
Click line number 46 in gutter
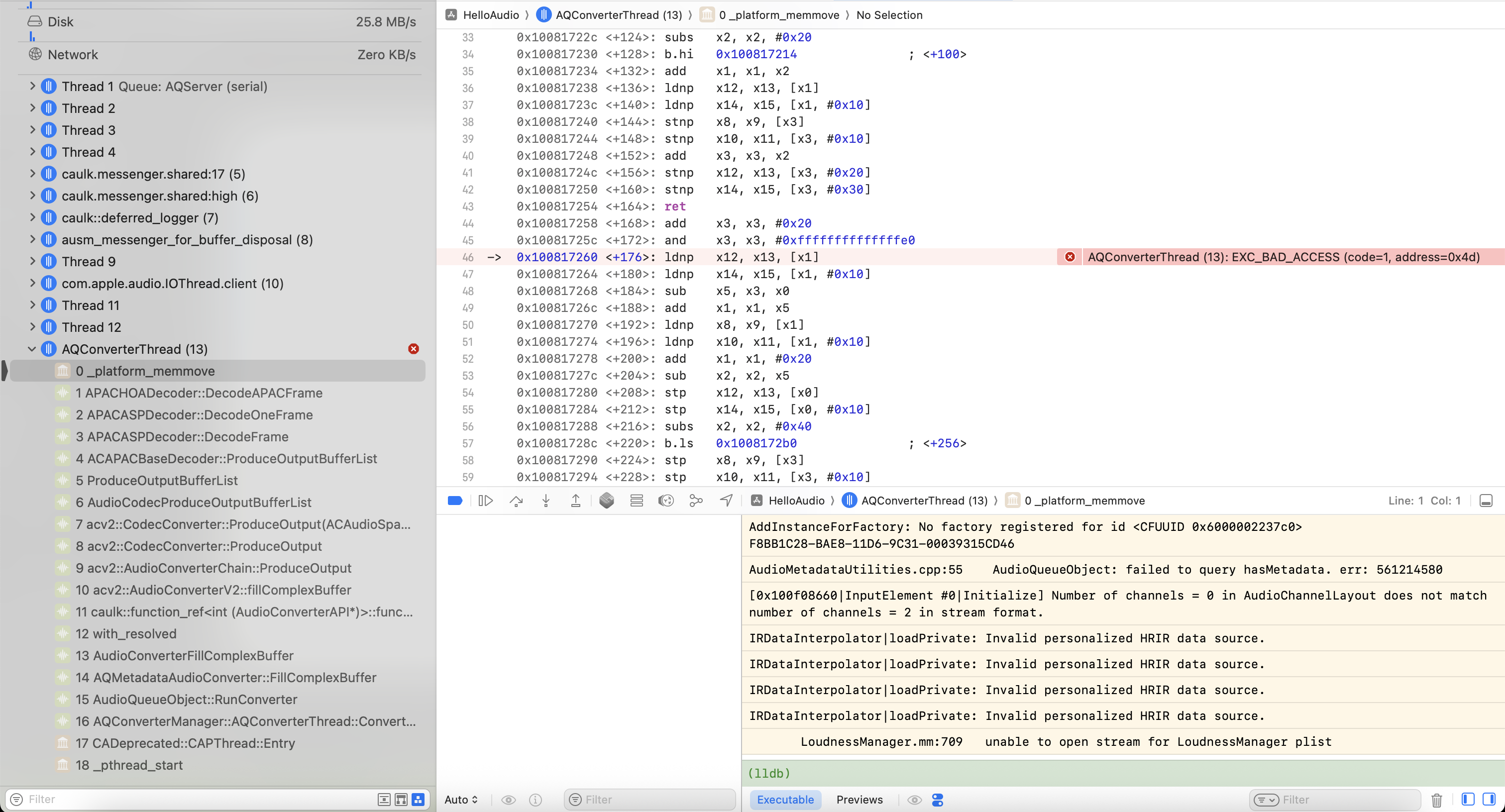(468, 257)
